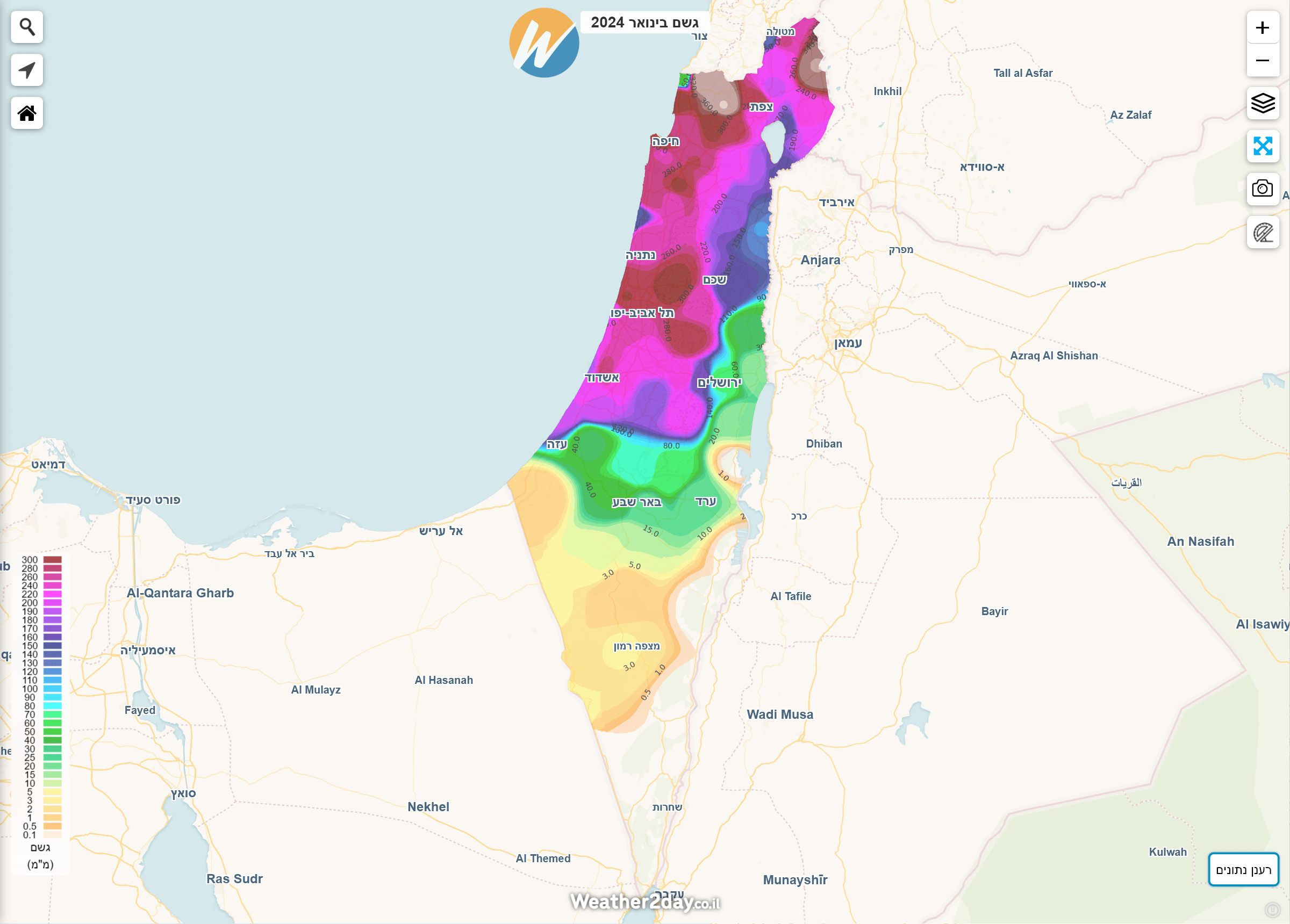Click the 0.1 mm legend color swatch

click(x=52, y=835)
